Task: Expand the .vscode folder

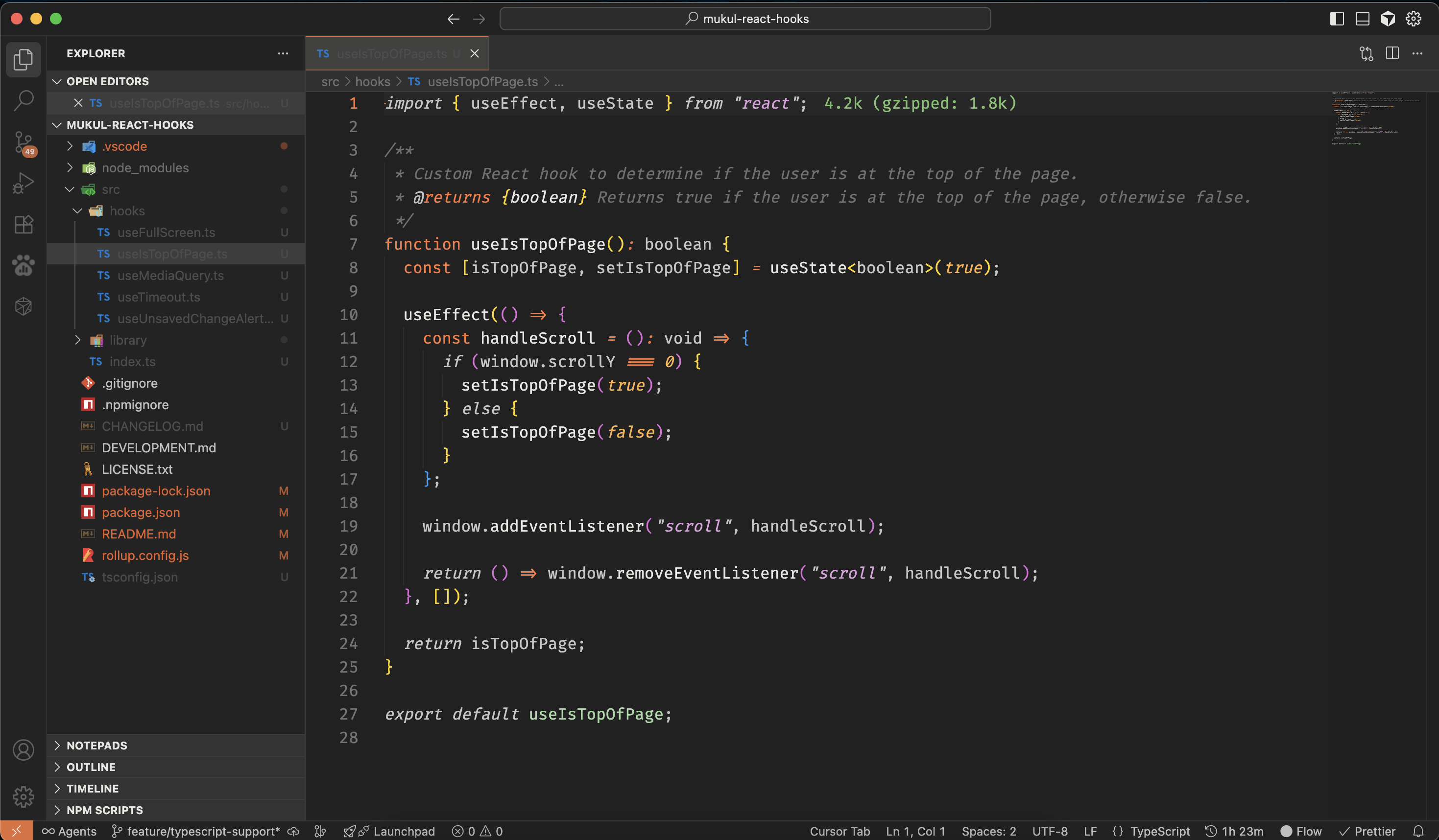Action: coord(176,146)
